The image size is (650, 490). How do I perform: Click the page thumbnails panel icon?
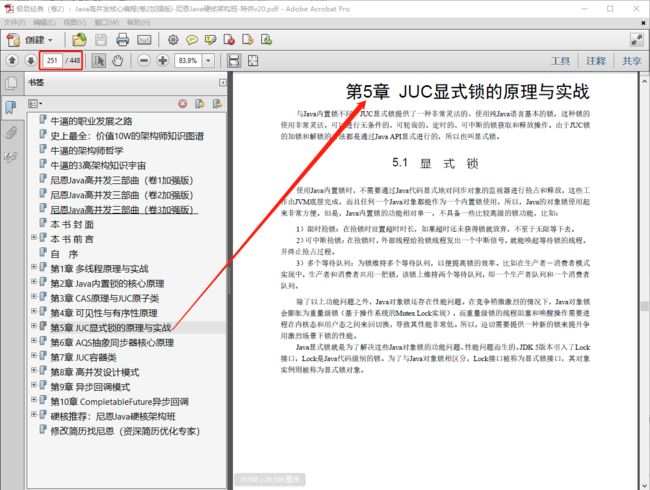(x=11, y=86)
